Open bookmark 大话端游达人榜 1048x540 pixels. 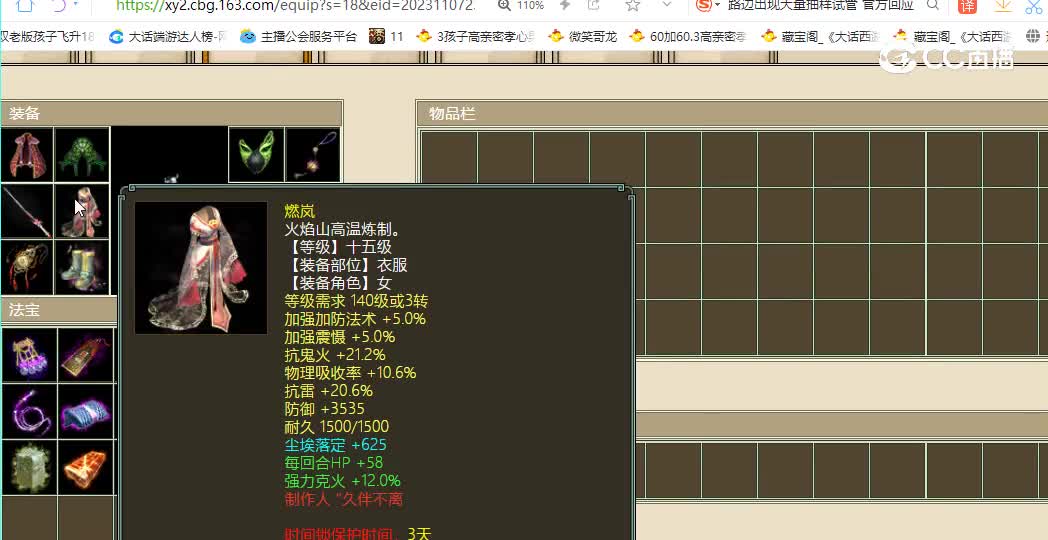pos(169,36)
